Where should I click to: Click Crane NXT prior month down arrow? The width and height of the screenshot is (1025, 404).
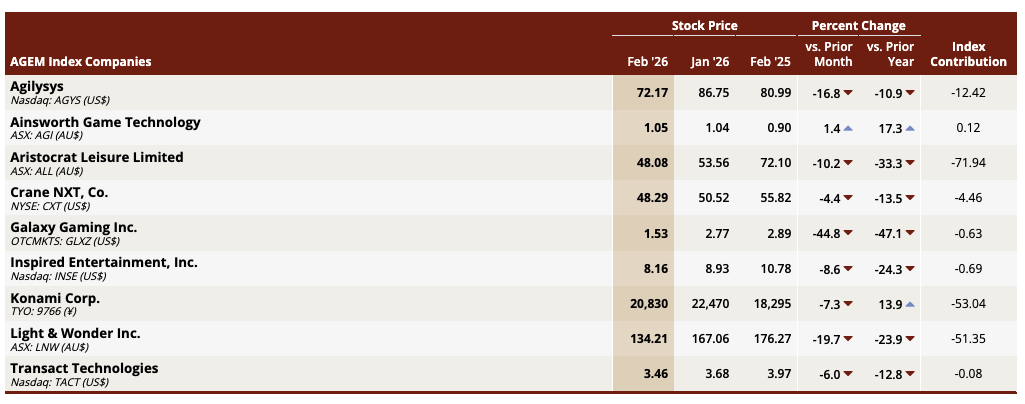coord(848,199)
